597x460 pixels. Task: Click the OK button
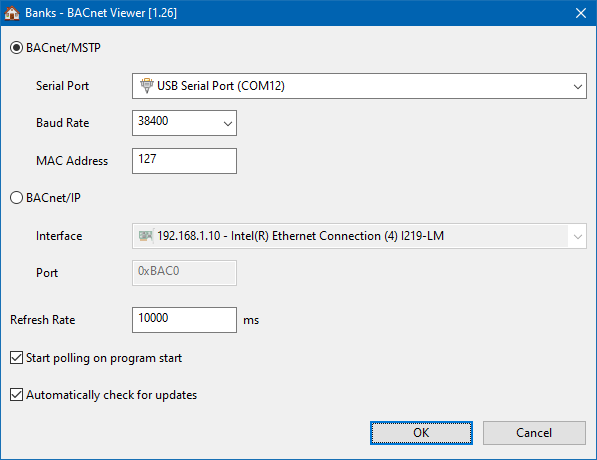point(421,433)
